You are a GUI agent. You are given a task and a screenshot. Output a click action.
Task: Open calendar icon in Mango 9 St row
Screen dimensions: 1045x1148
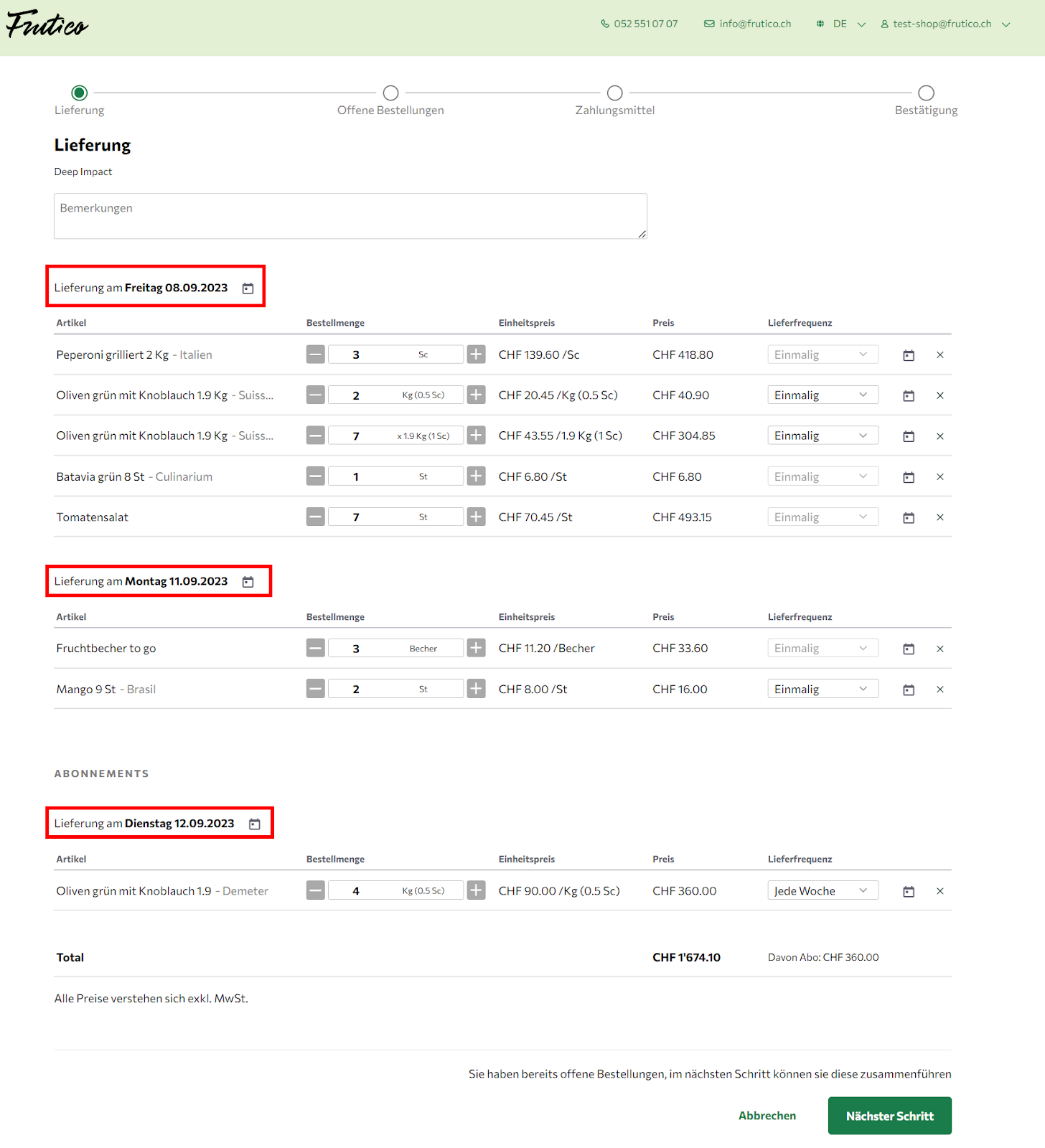(x=909, y=690)
